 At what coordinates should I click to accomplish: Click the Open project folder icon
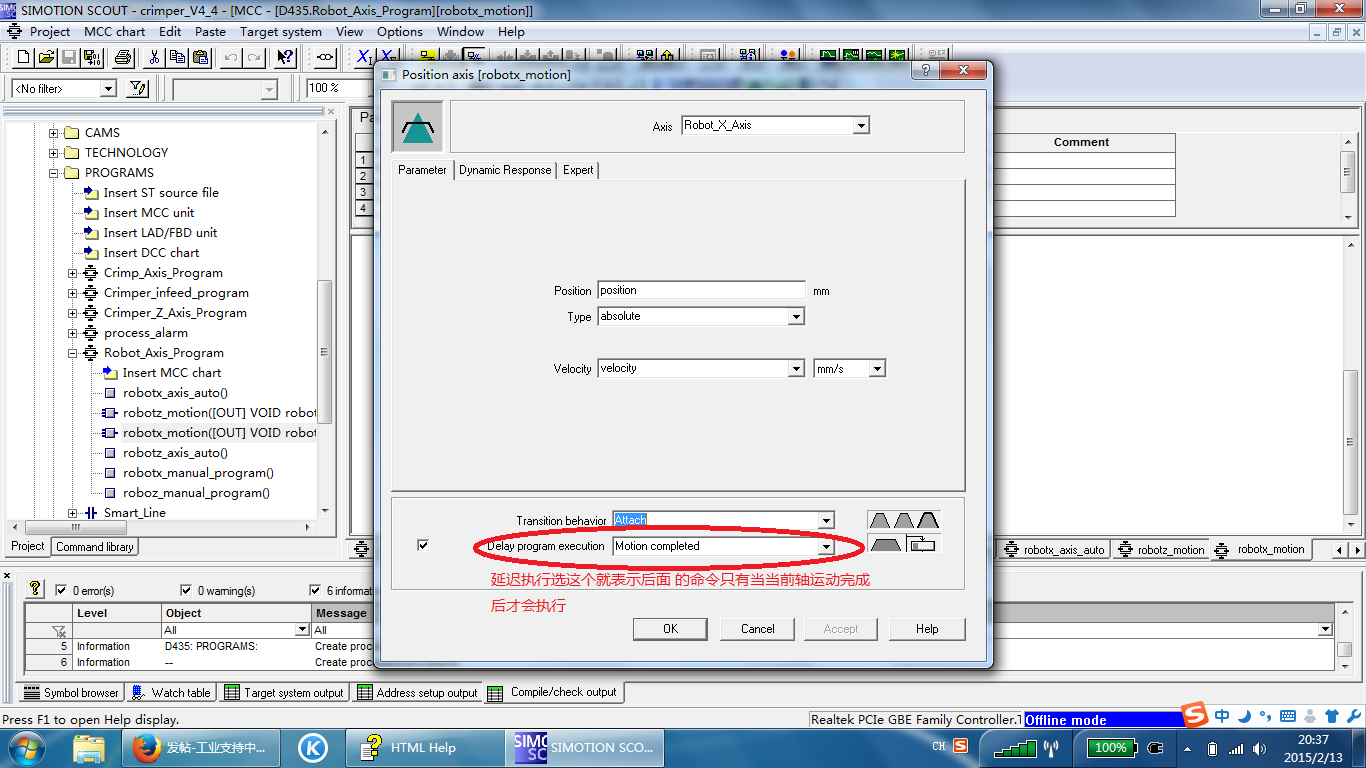[x=46, y=58]
